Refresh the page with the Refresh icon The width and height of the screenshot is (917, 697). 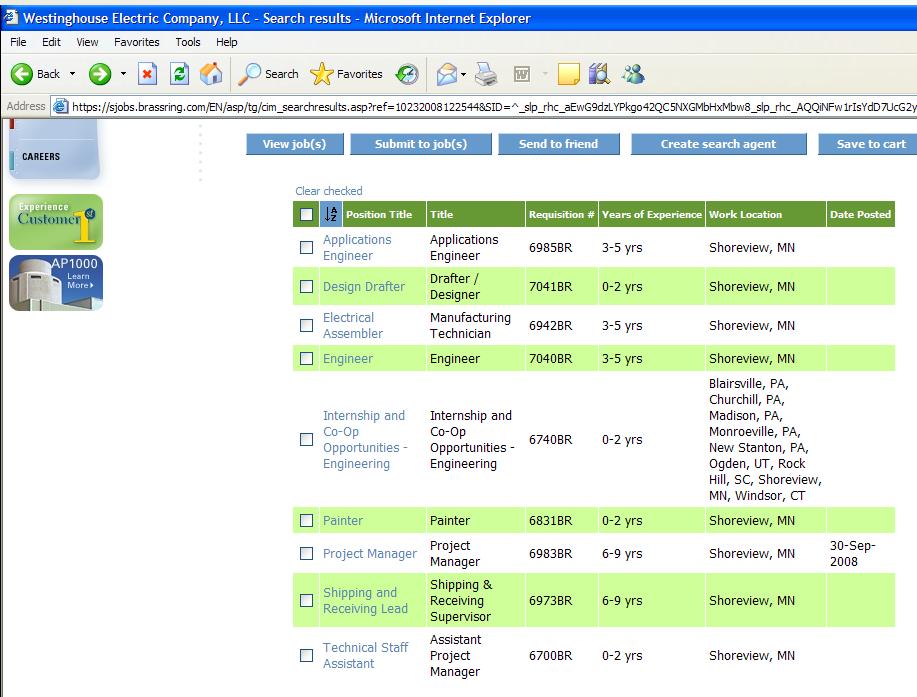tap(179, 74)
